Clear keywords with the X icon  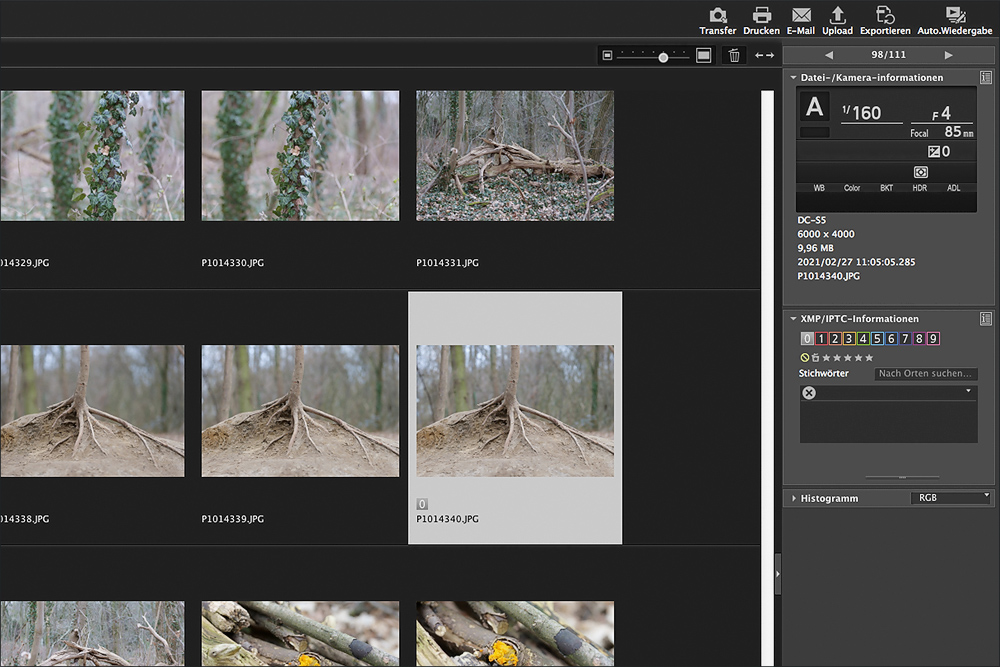(x=809, y=393)
